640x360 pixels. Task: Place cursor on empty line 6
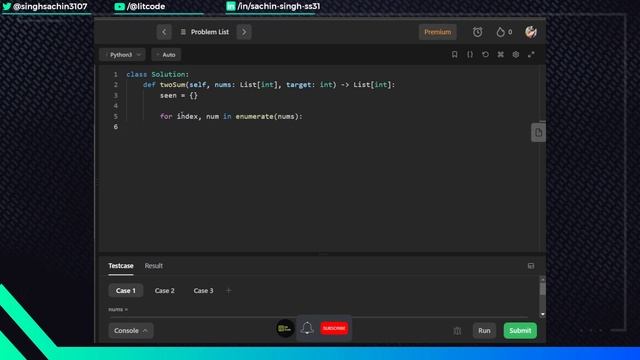coord(322,127)
